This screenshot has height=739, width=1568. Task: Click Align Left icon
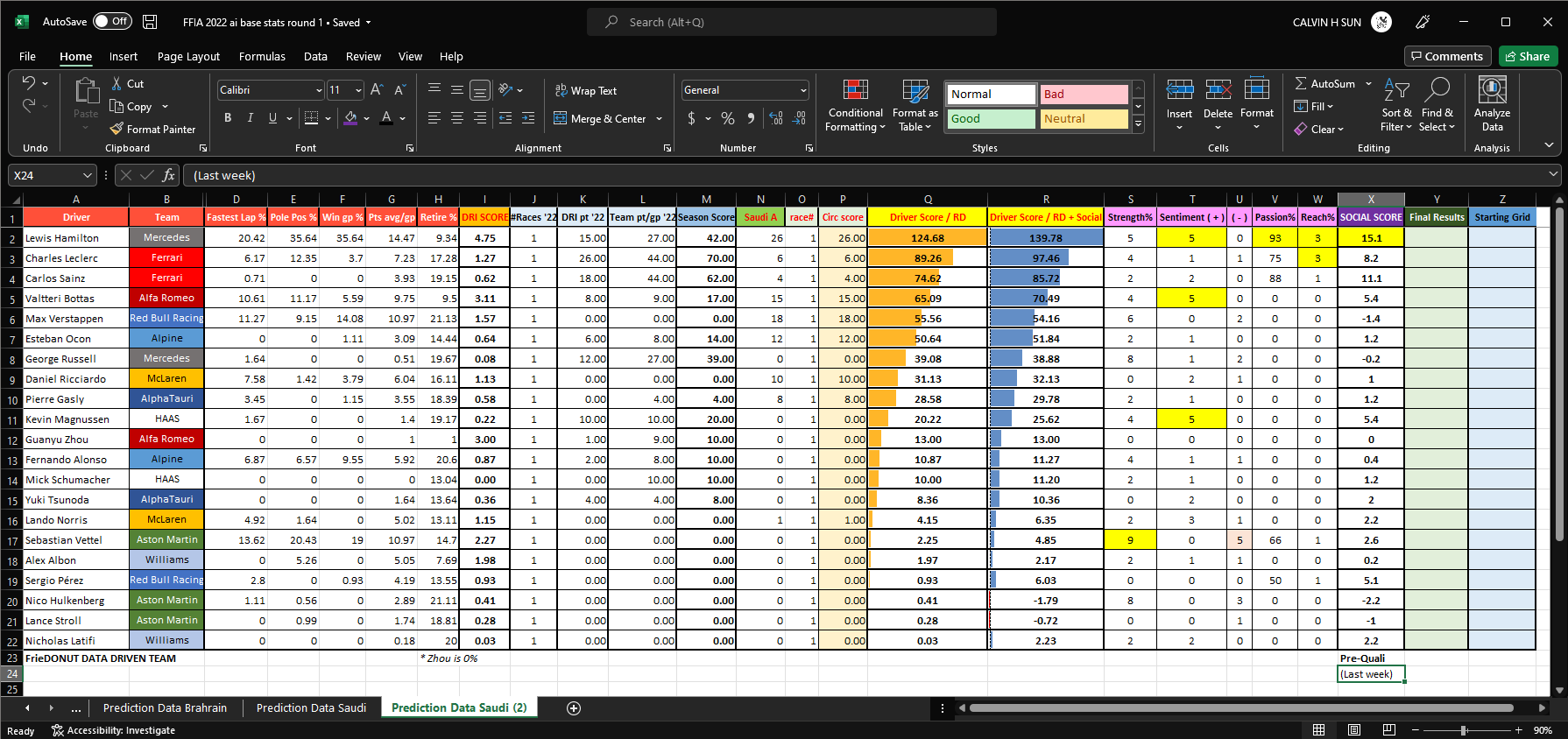point(434,117)
